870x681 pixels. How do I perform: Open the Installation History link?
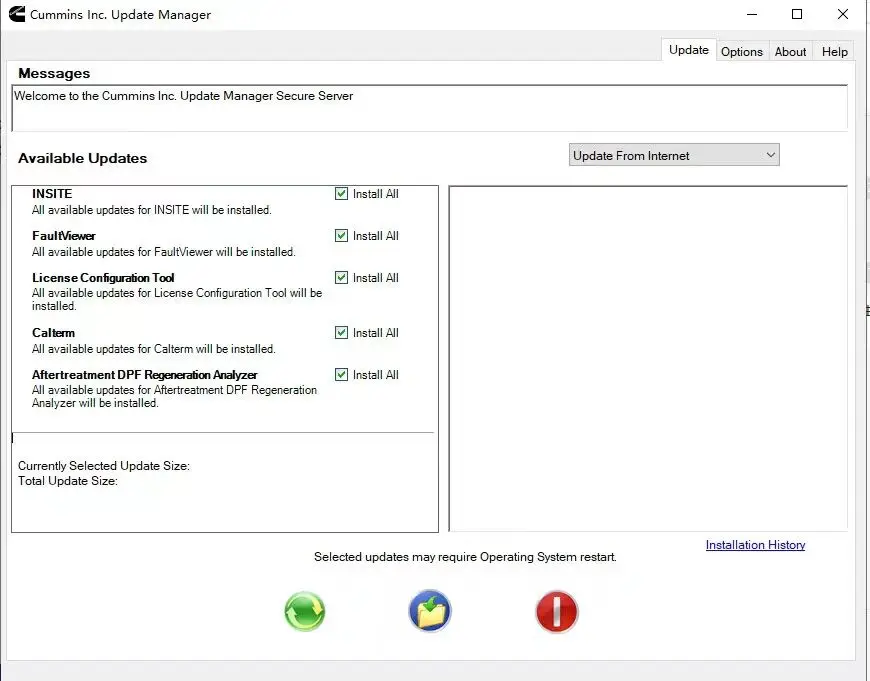[755, 545]
